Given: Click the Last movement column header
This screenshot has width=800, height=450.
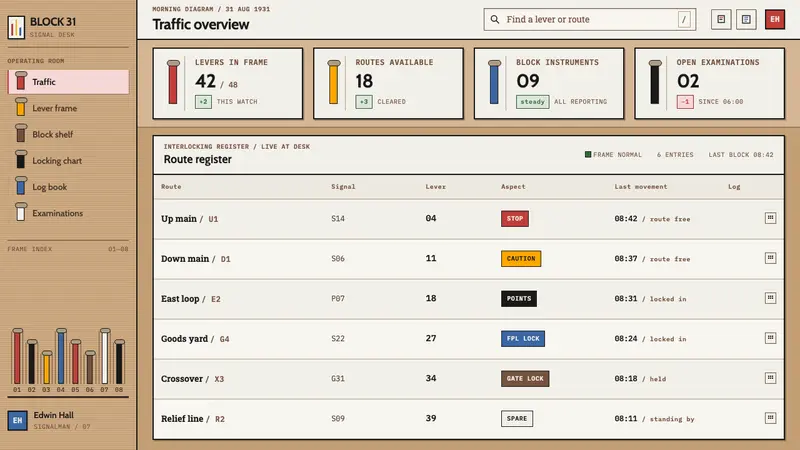Looking at the screenshot, I should (x=640, y=187).
